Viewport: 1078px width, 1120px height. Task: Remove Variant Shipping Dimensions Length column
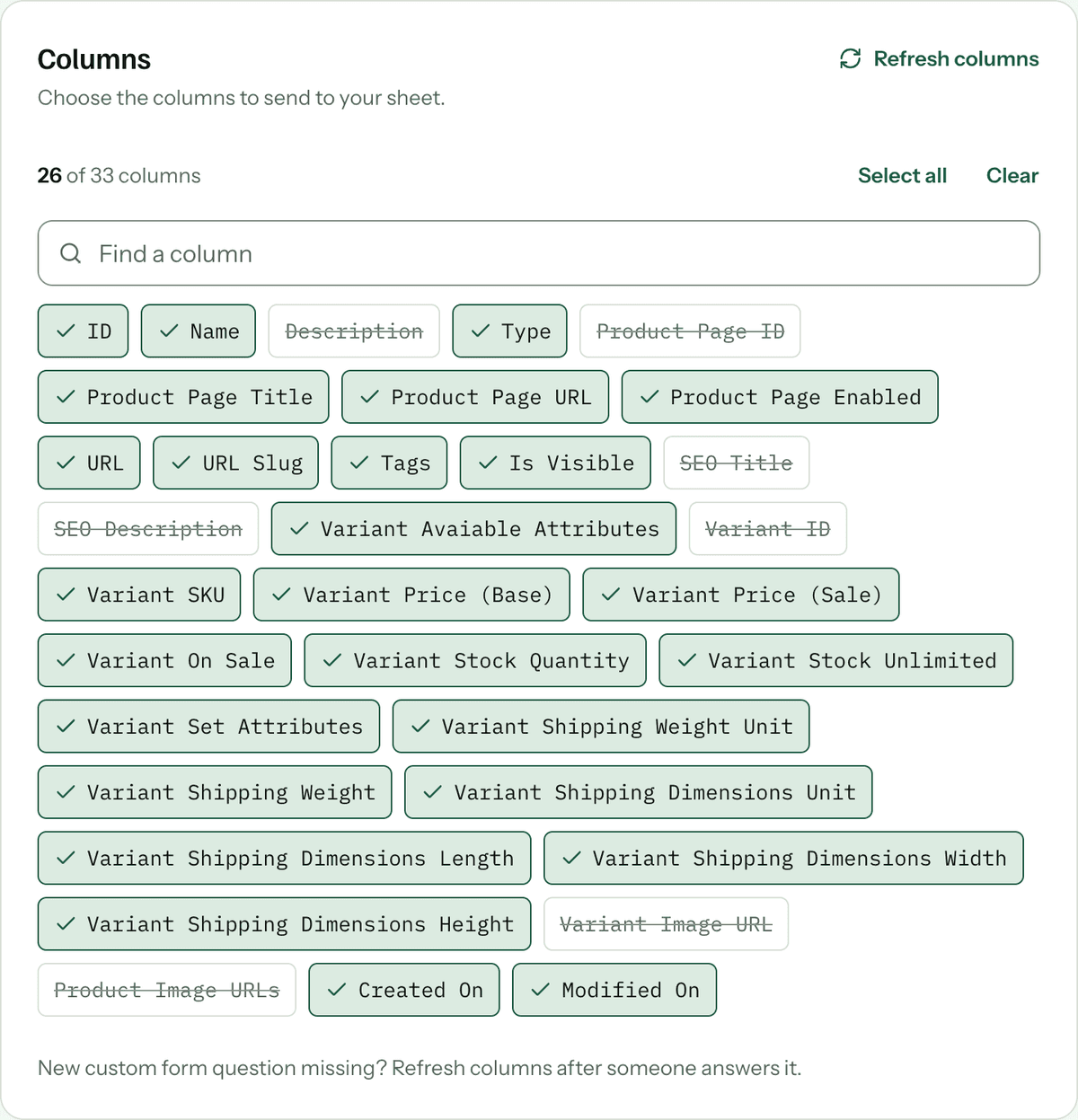[284, 858]
